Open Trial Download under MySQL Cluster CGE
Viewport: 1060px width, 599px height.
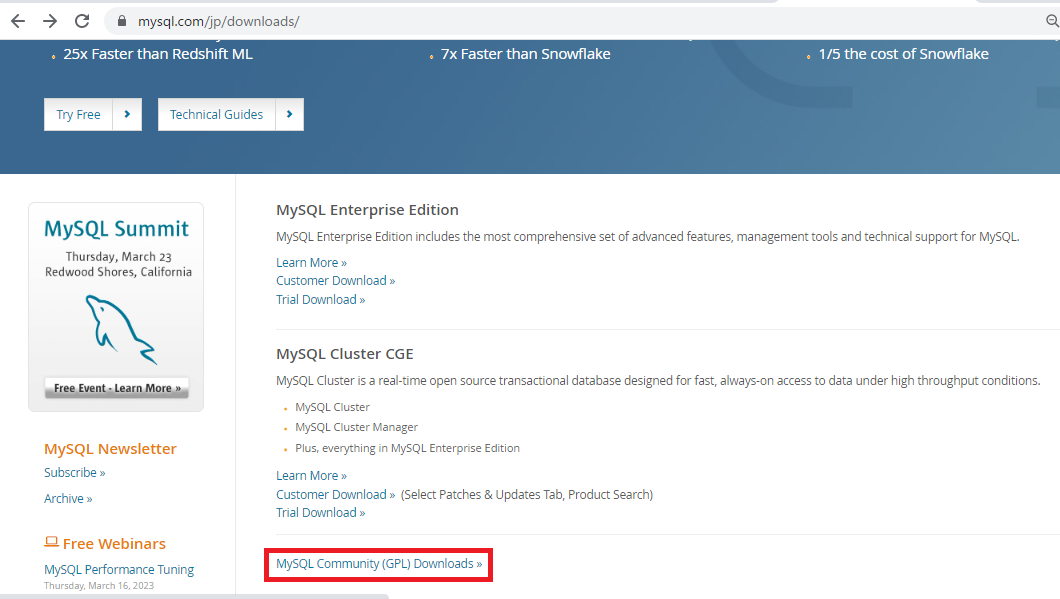[320, 512]
